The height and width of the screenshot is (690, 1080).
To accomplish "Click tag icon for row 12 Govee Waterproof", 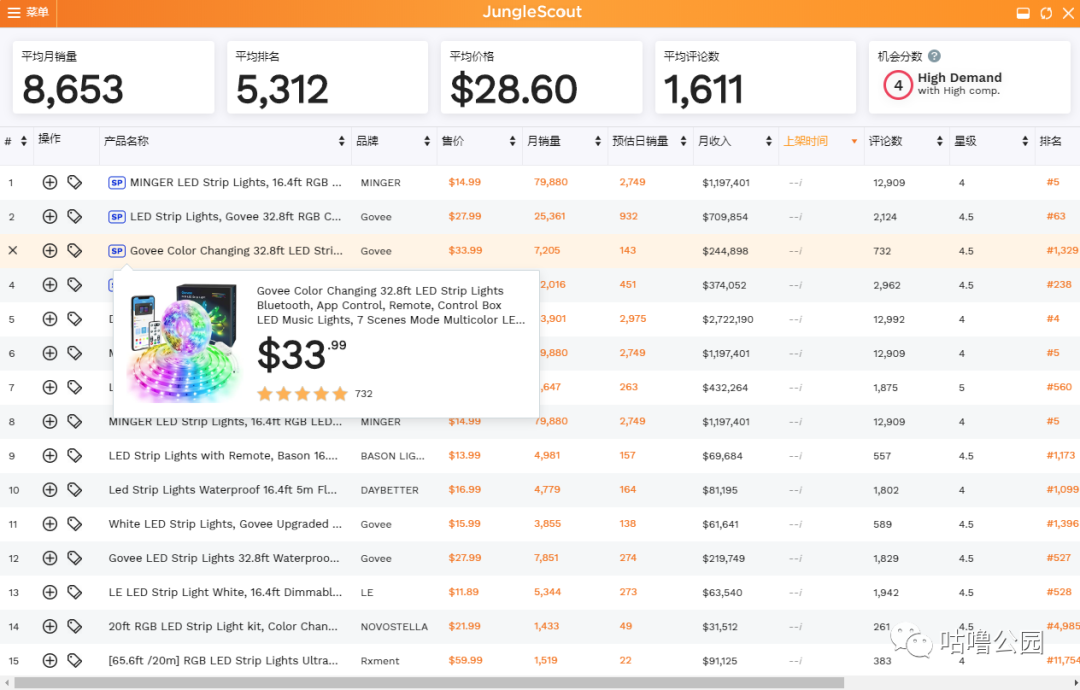I will (x=74, y=558).
